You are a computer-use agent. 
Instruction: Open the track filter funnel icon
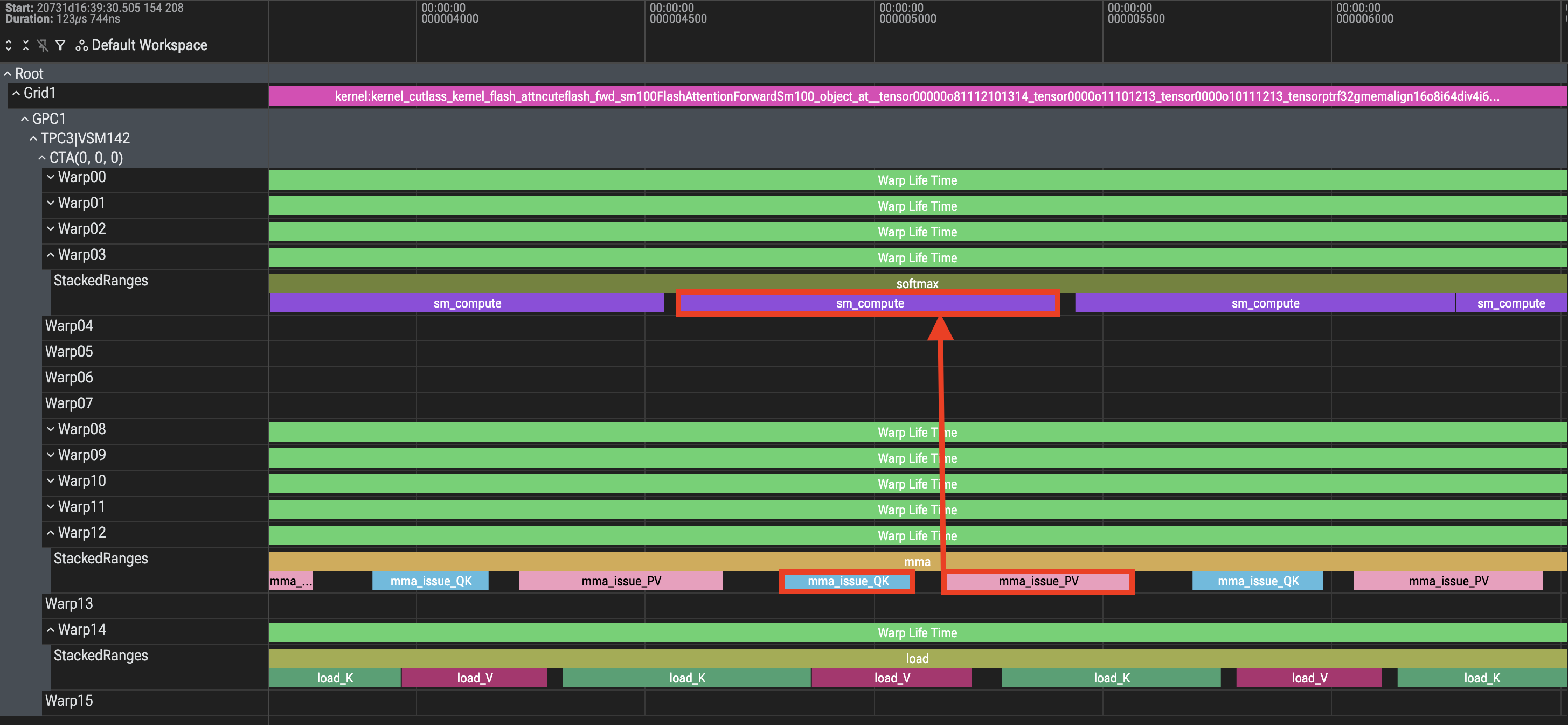pos(60,45)
